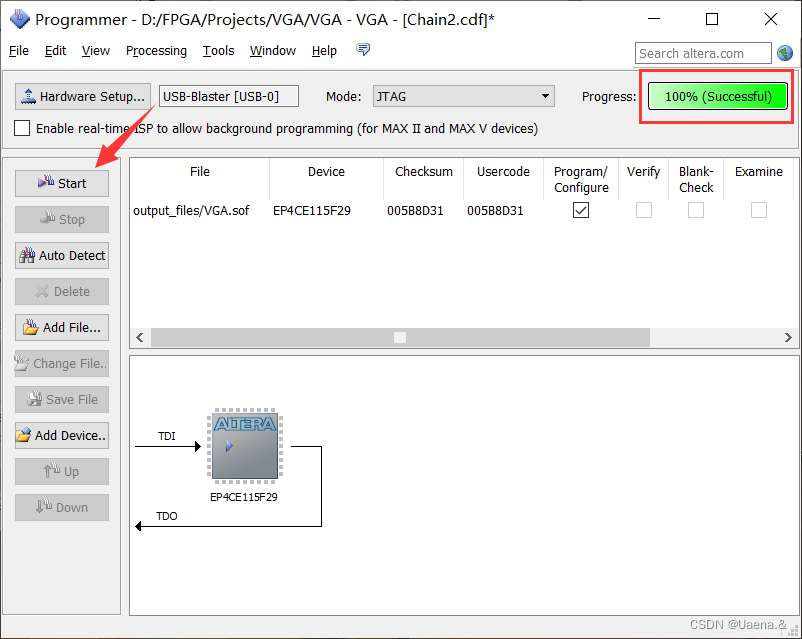Image resolution: width=802 pixels, height=639 pixels.
Task: Click the Program/Configure column header
Action: [x=581, y=180]
